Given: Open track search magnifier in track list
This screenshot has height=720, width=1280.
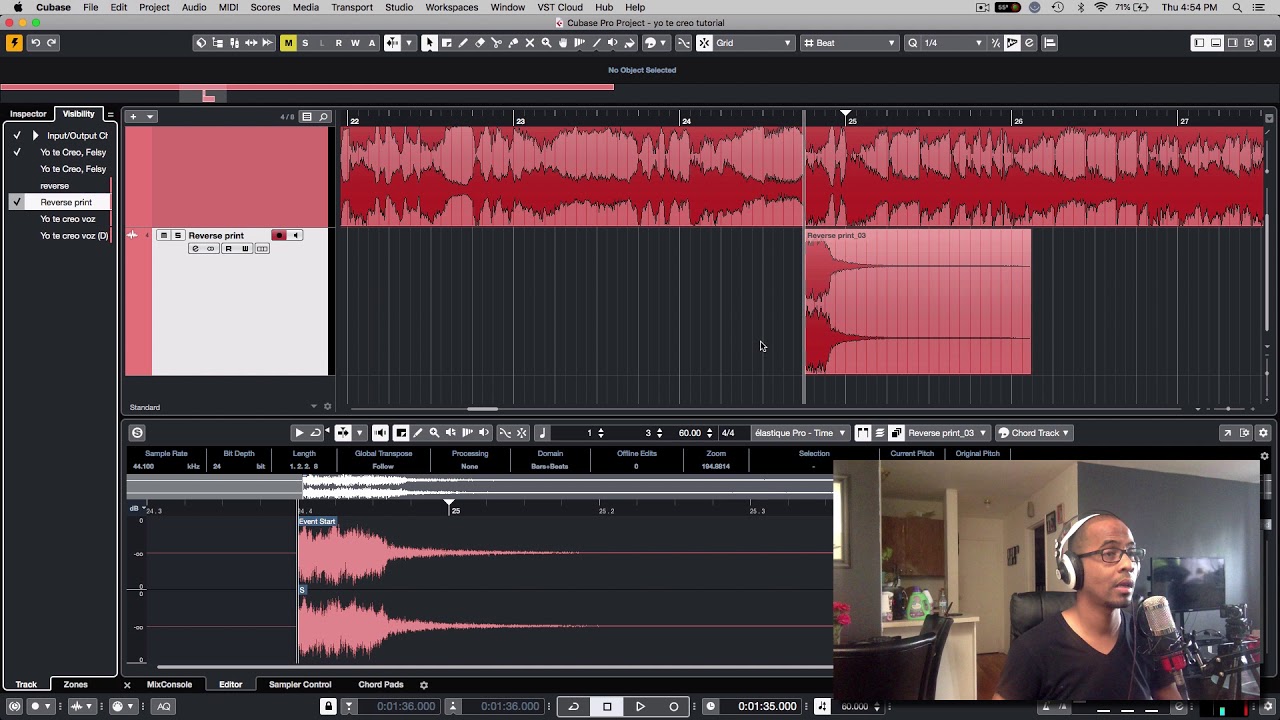Looking at the screenshot, I should (323, 117).
